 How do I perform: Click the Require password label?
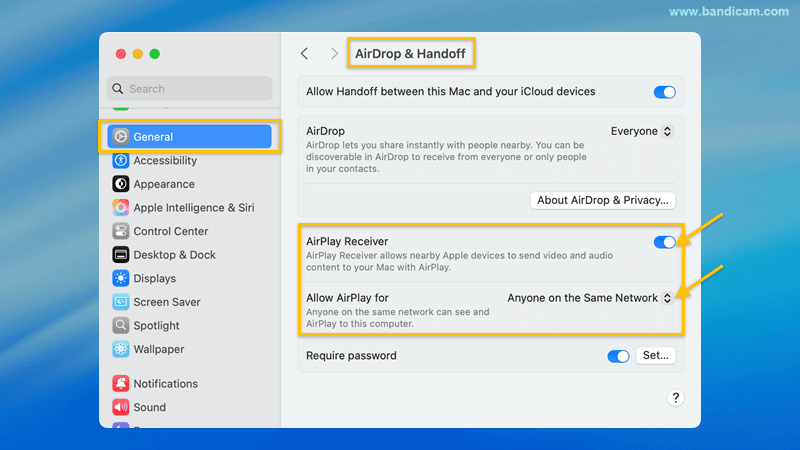(351, 356)
